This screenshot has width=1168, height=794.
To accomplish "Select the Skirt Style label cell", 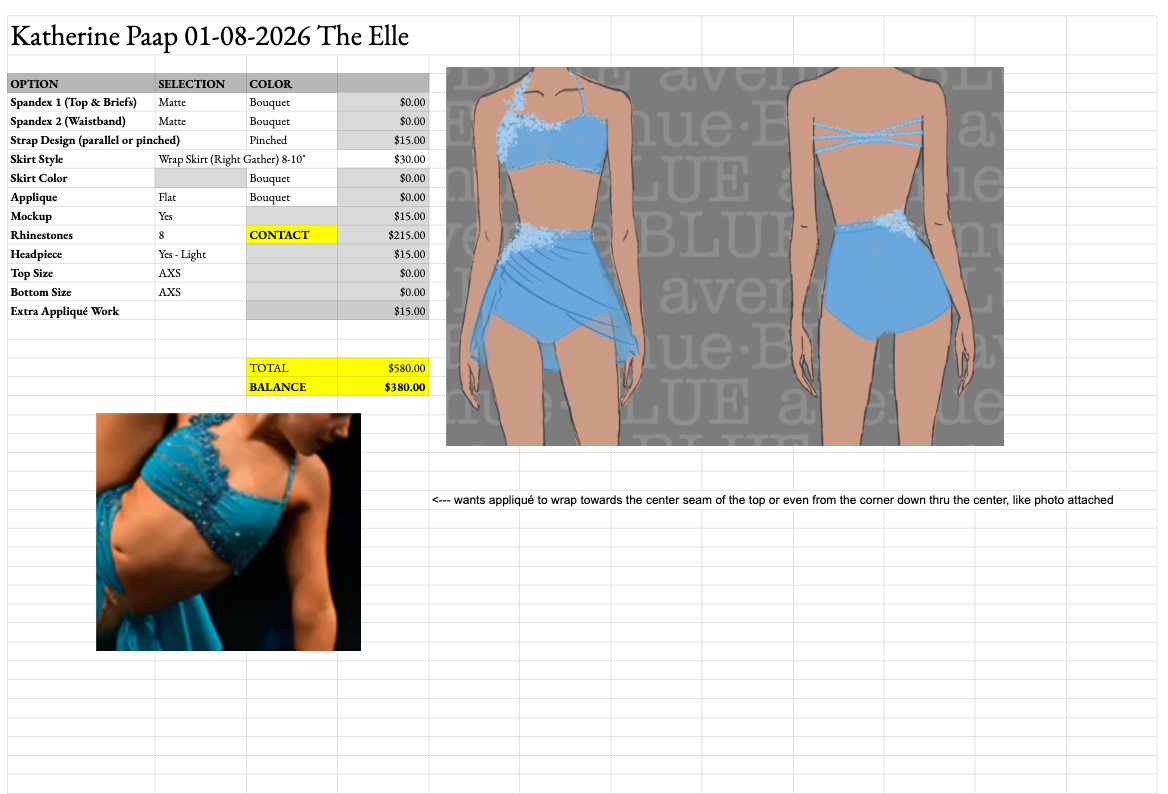I will click(81, 159).
